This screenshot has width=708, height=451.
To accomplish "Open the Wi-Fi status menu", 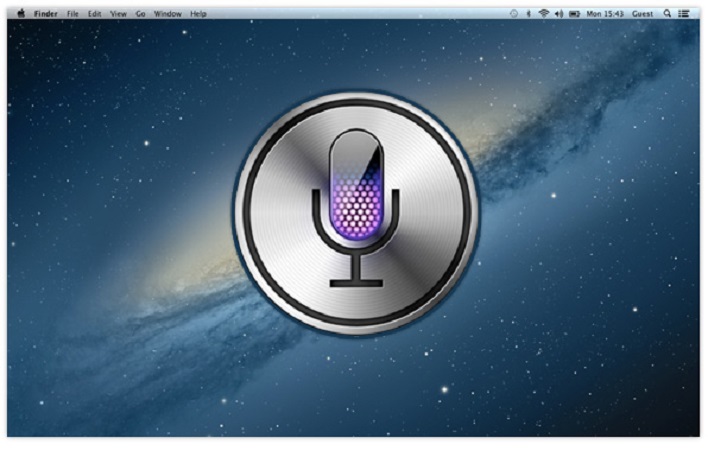I will coord(544,14).
